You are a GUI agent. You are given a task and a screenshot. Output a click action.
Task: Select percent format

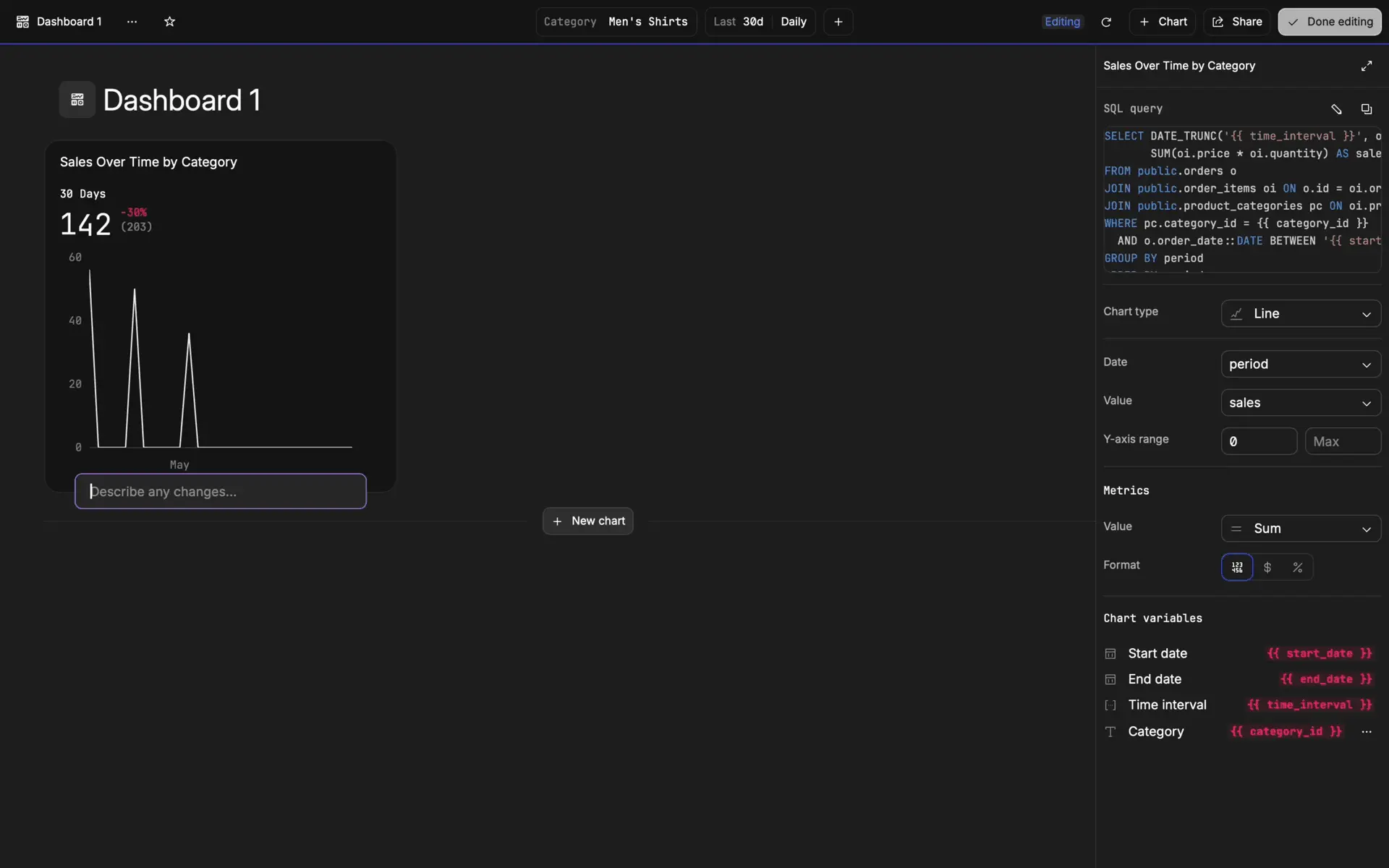click(x=1298, y=567)
